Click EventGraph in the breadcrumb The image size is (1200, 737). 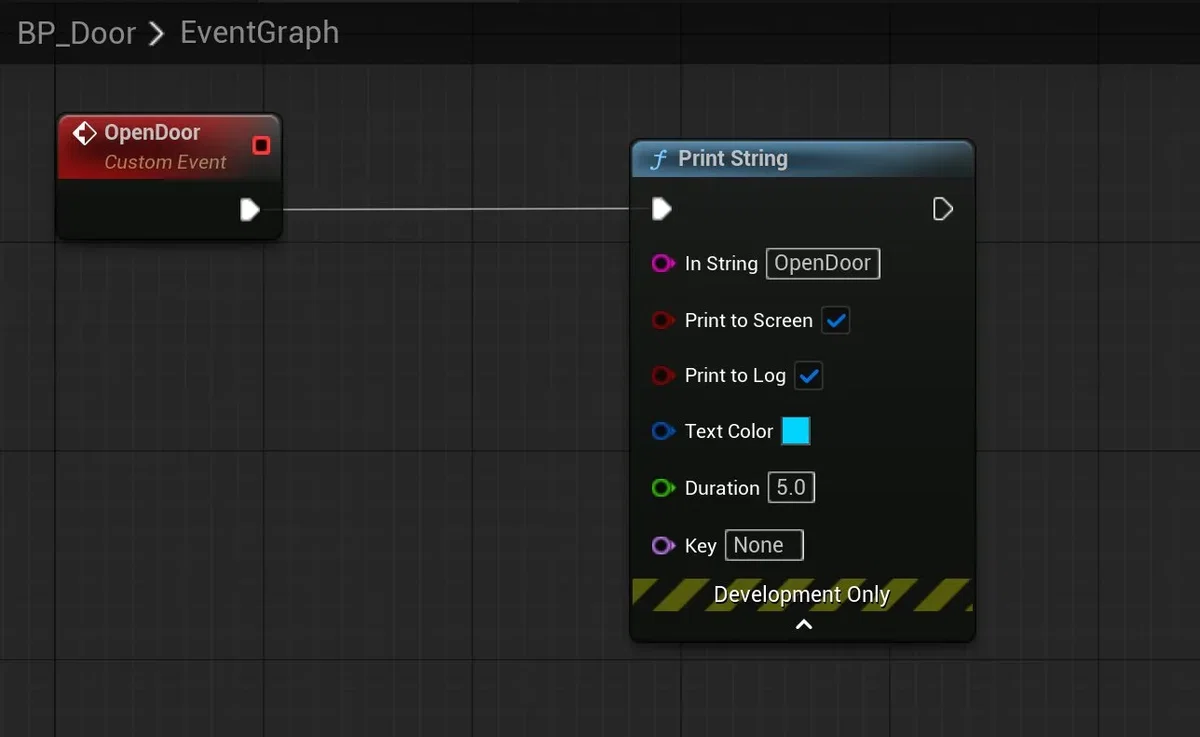click(x=259, y=33)
